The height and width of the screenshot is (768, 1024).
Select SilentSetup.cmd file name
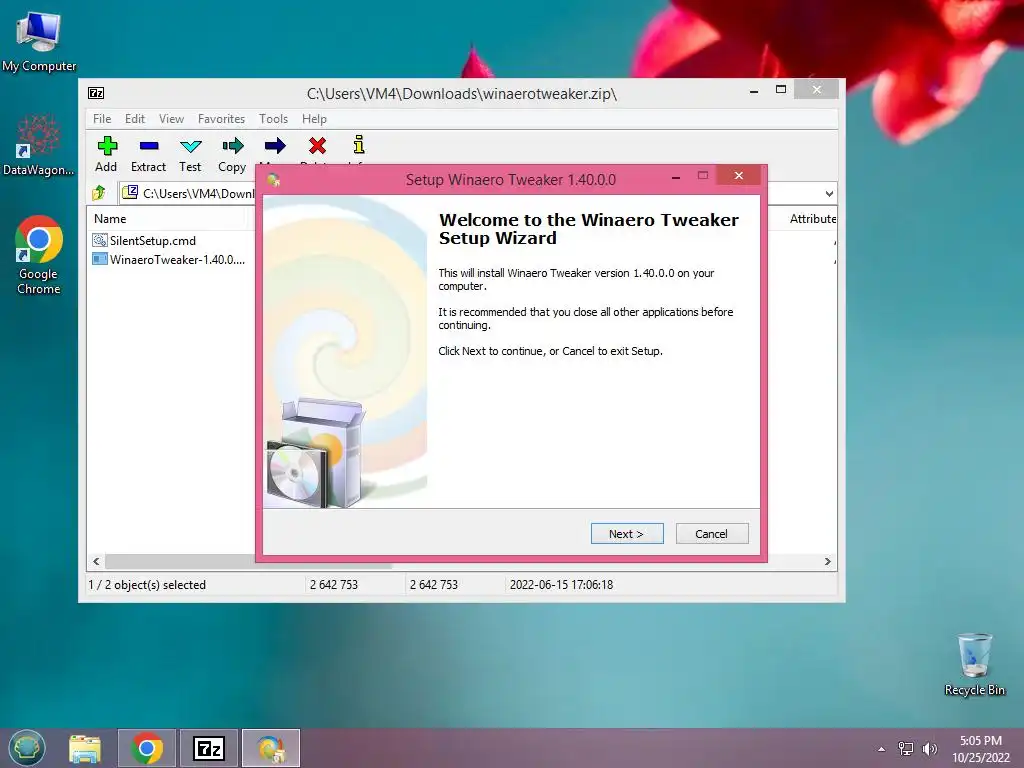(x=153, y=240)
